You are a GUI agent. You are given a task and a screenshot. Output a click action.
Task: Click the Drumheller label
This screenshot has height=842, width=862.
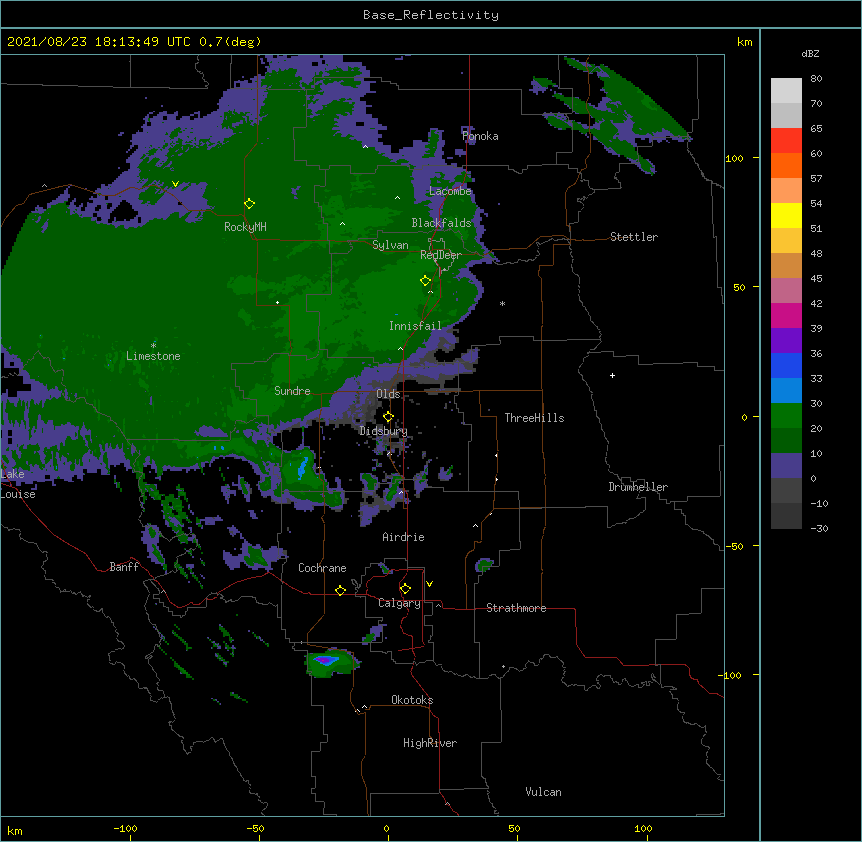click(638, 487)
